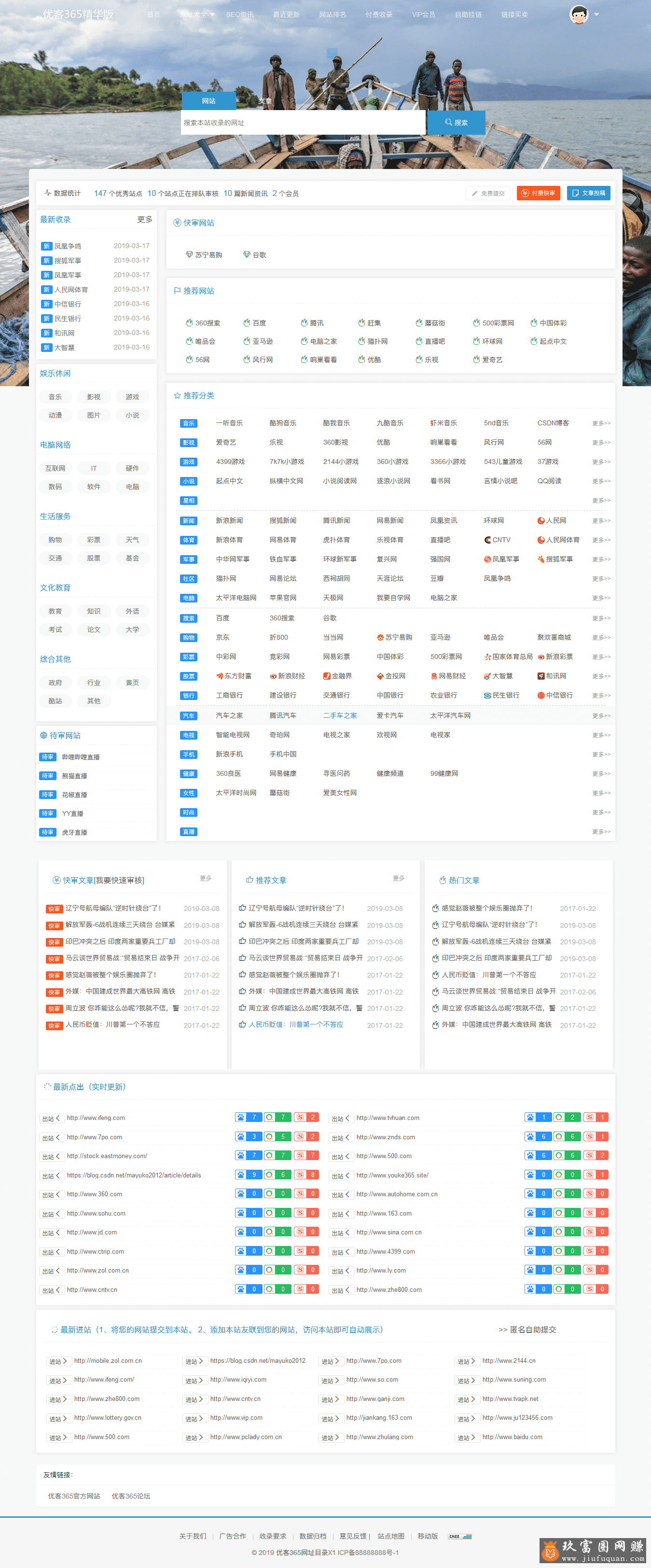
Task: Open 更多>> on the 音乐 category row
Action: point(601,423)
